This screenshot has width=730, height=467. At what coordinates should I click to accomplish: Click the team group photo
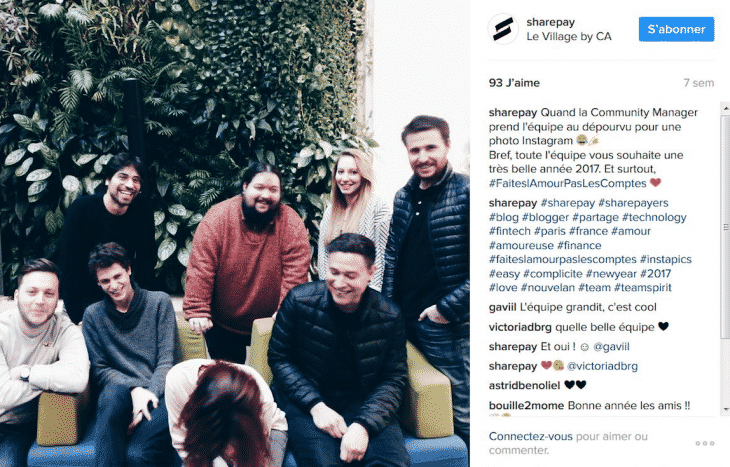point(235,233)
